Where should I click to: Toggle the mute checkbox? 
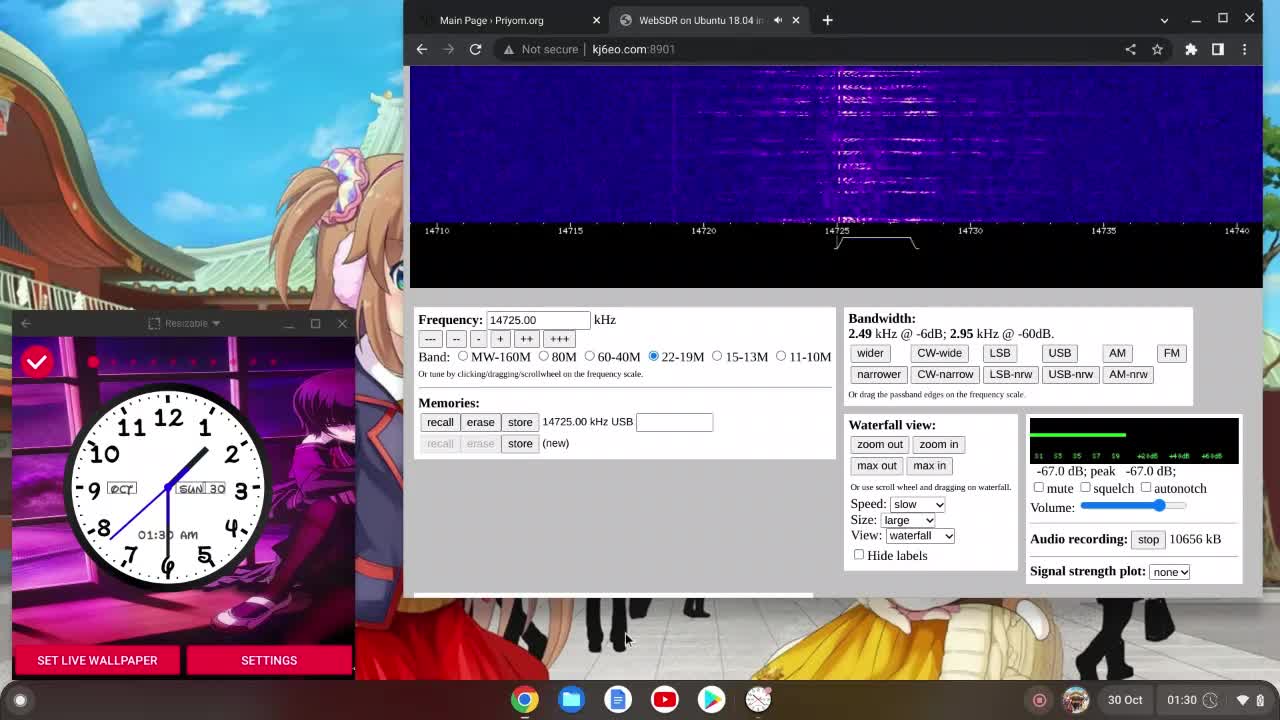click(x=1038, y=488)
